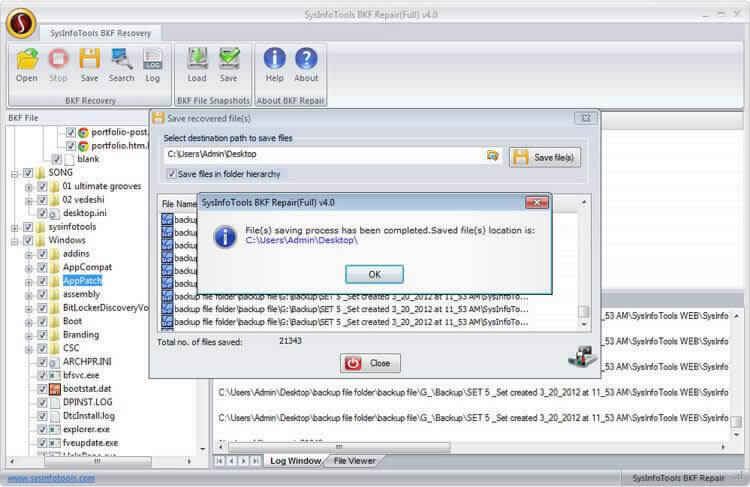The height and width of the screenshot is (487, 750).
Task: Click the Windows folder icon in tree
Action: 41,240
